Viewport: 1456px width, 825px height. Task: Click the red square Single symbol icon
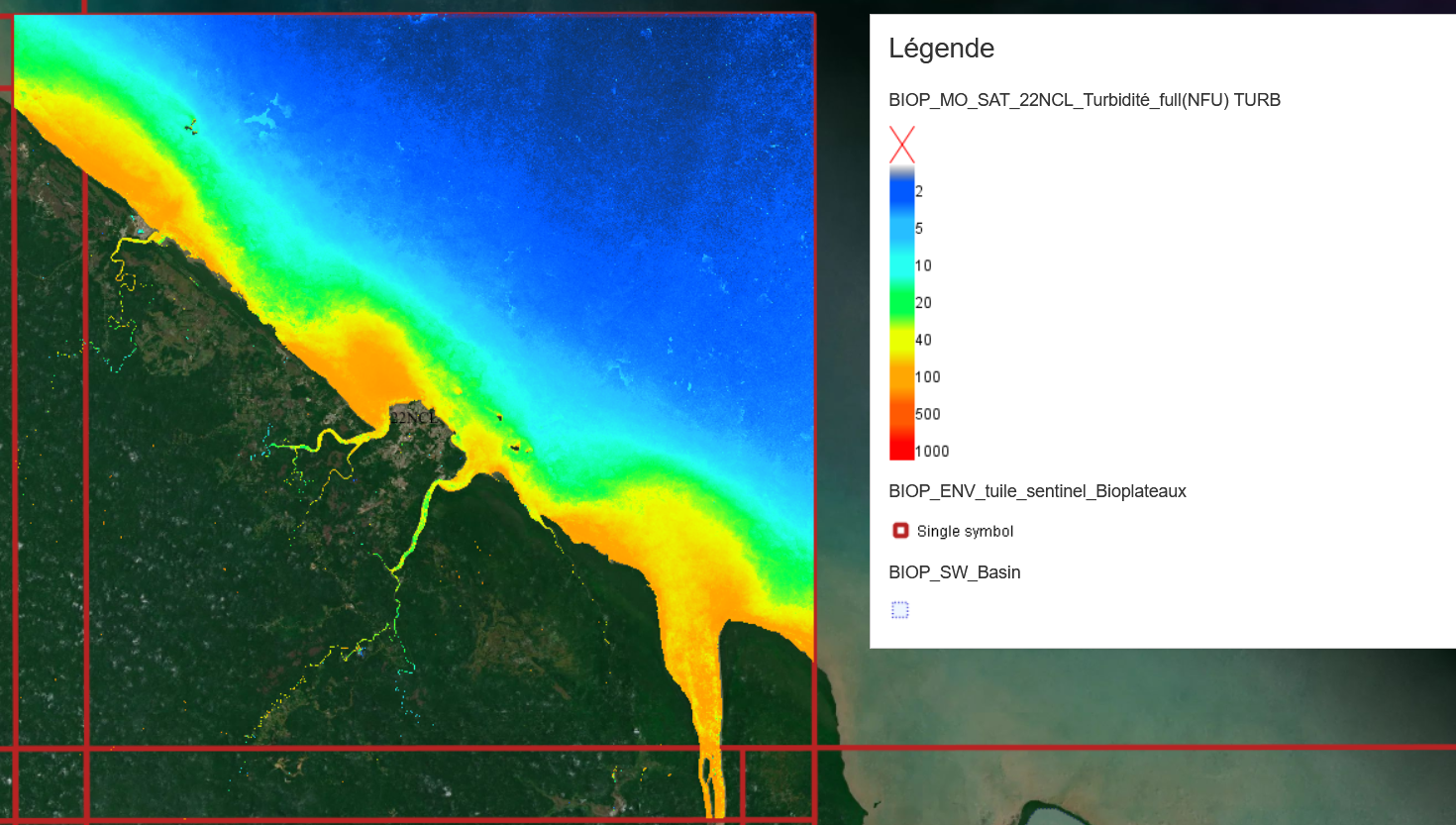point(900,531)
